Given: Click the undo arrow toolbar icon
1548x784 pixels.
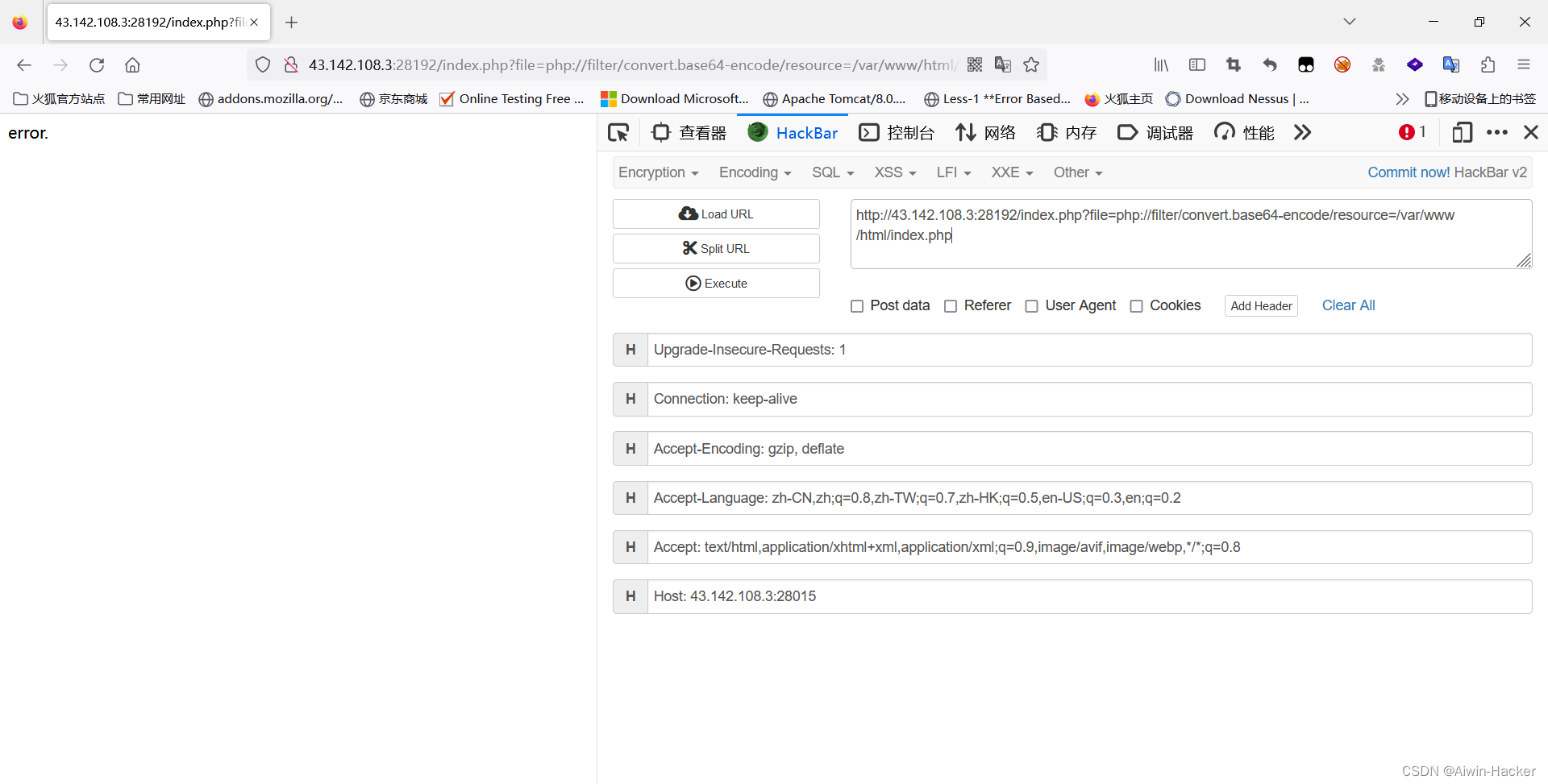Looking at the screenshot, I should click(x=1270, y=65).
